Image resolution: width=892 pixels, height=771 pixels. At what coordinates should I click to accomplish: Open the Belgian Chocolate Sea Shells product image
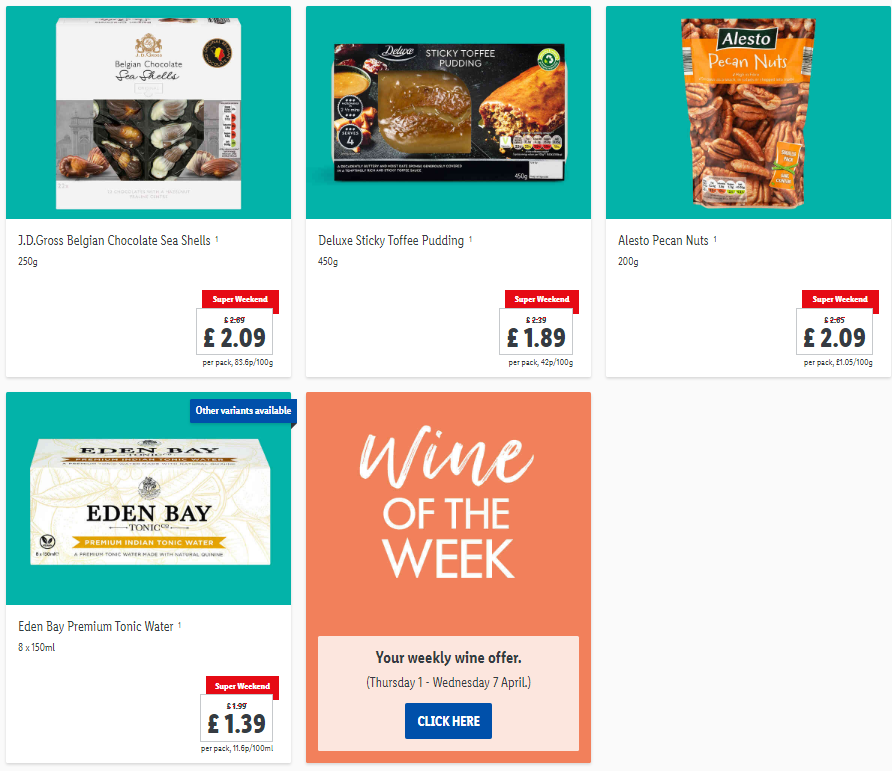pos(148,113)
